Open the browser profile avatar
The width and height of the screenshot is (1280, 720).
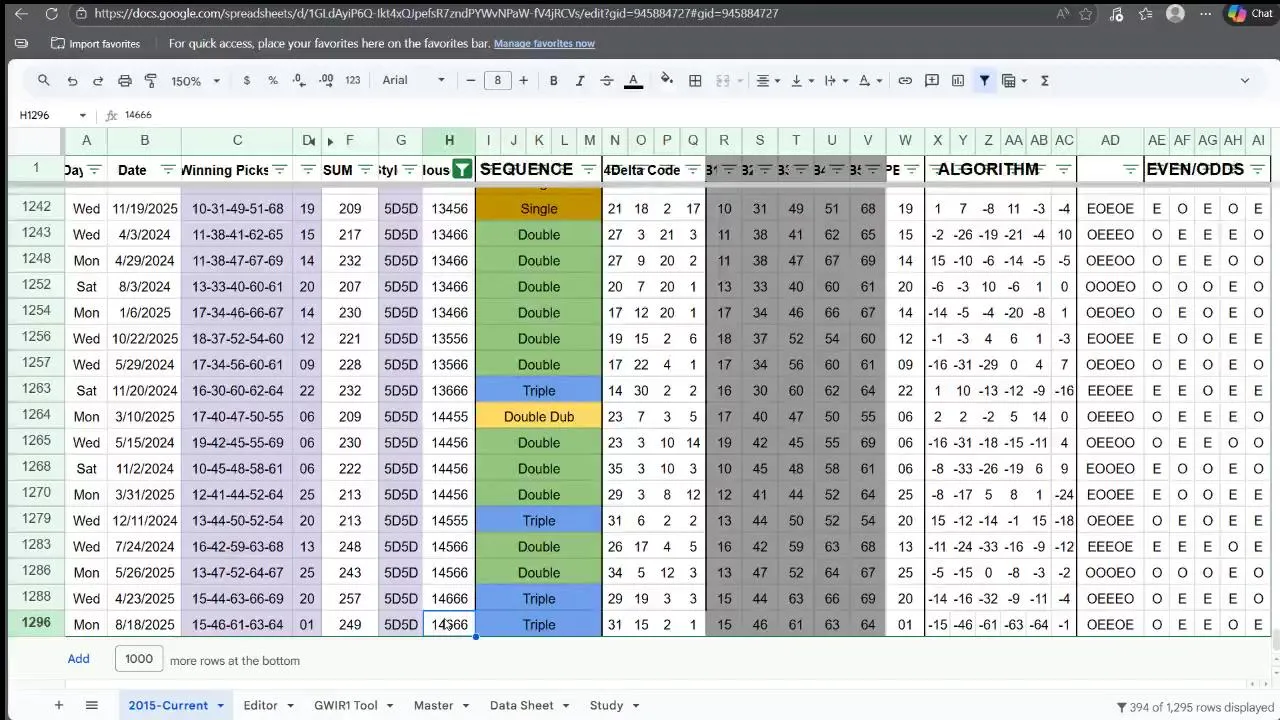[1175, 14]
